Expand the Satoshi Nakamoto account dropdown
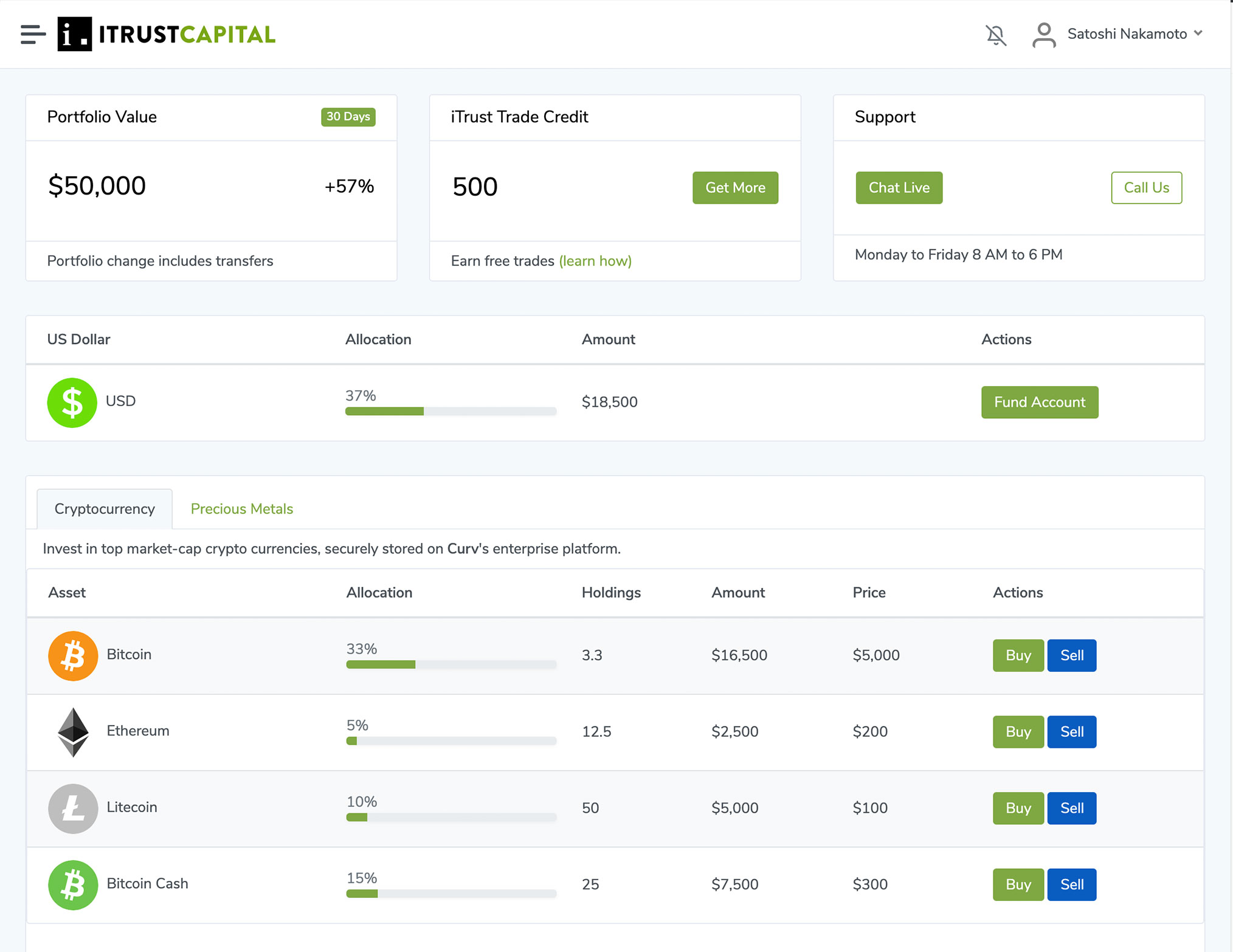The height and width of the screenshot is (952, 1233). pyautogui.click(x=1198, y=33)
